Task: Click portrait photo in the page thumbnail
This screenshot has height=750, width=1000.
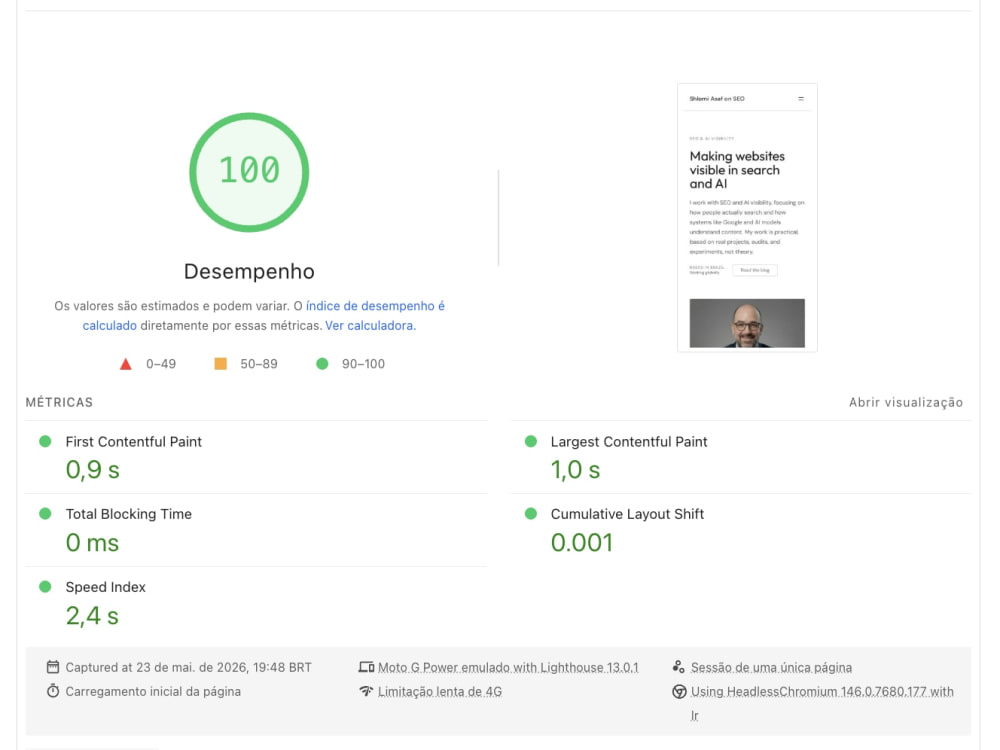Action: coord(747,323)
